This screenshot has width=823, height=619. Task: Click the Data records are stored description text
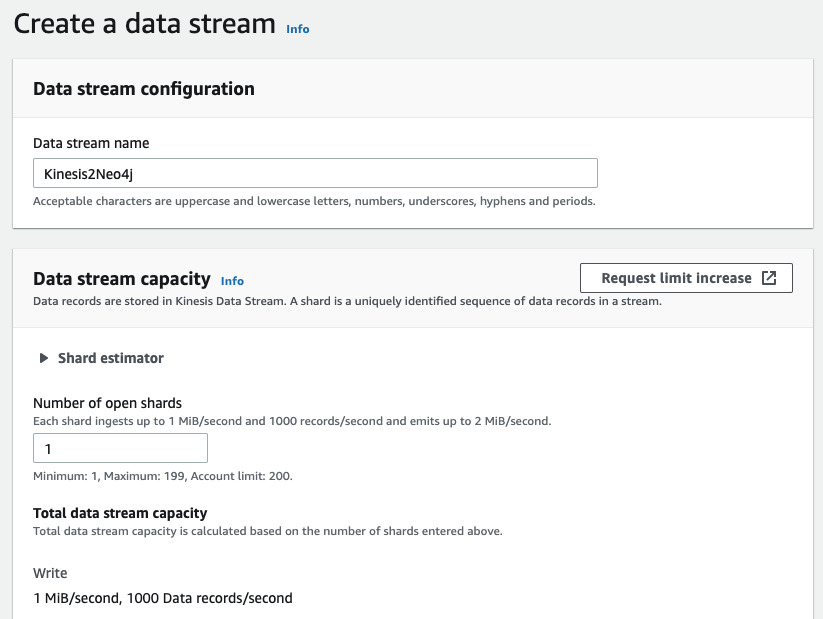click(347, 301)
